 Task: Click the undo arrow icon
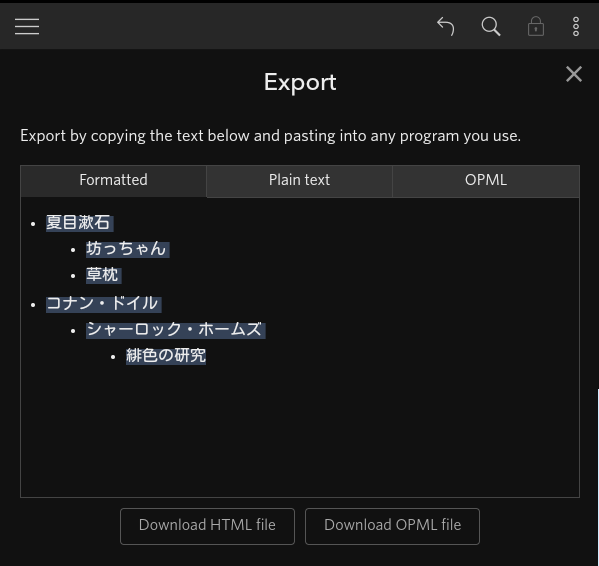tap(445, 26)
